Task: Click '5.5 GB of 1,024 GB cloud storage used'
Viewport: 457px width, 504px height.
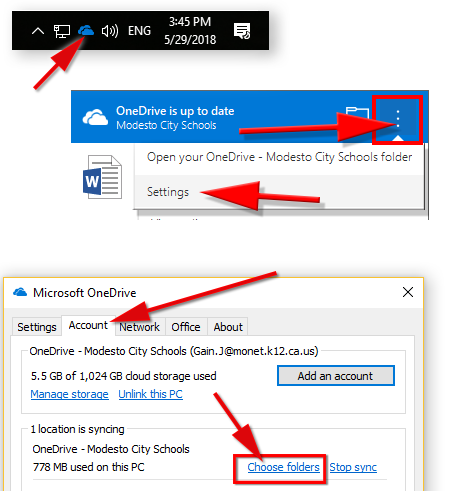Action: click(x=124, y=376)
